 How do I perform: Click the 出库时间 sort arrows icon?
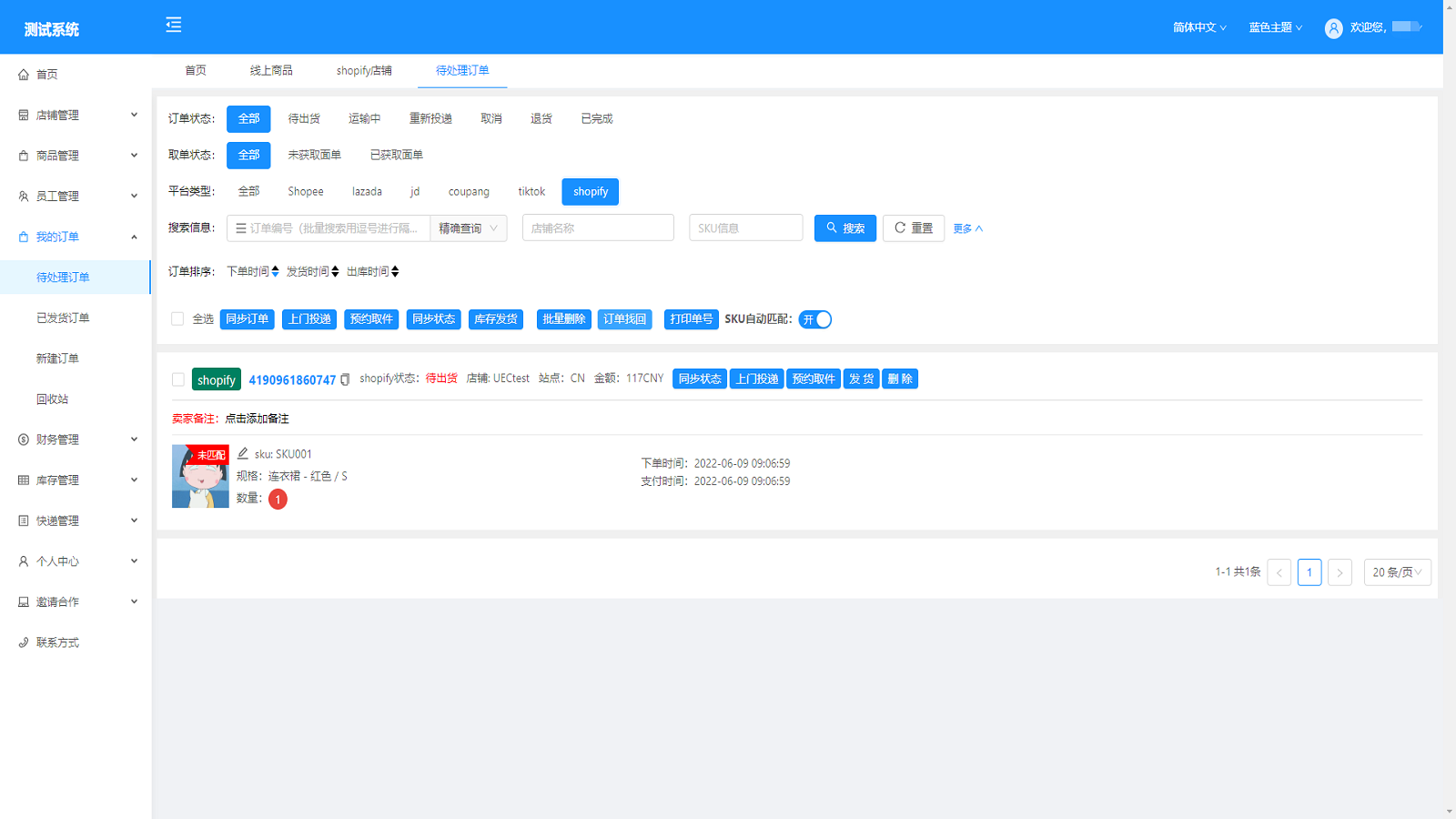coord(395,272)
